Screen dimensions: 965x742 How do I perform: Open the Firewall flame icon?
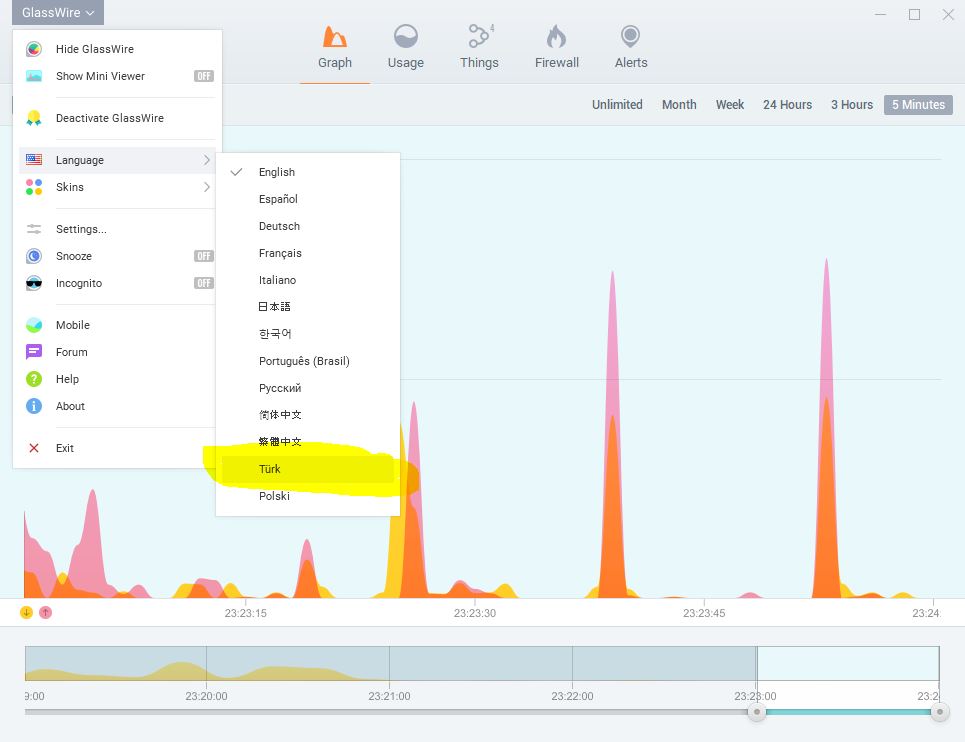(x=556, y=37)
